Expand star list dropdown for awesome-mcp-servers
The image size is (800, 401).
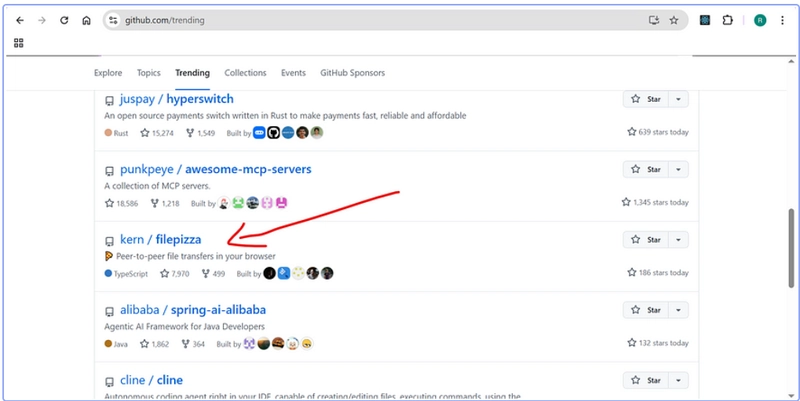pyautogui.click(x=679, y=169)
